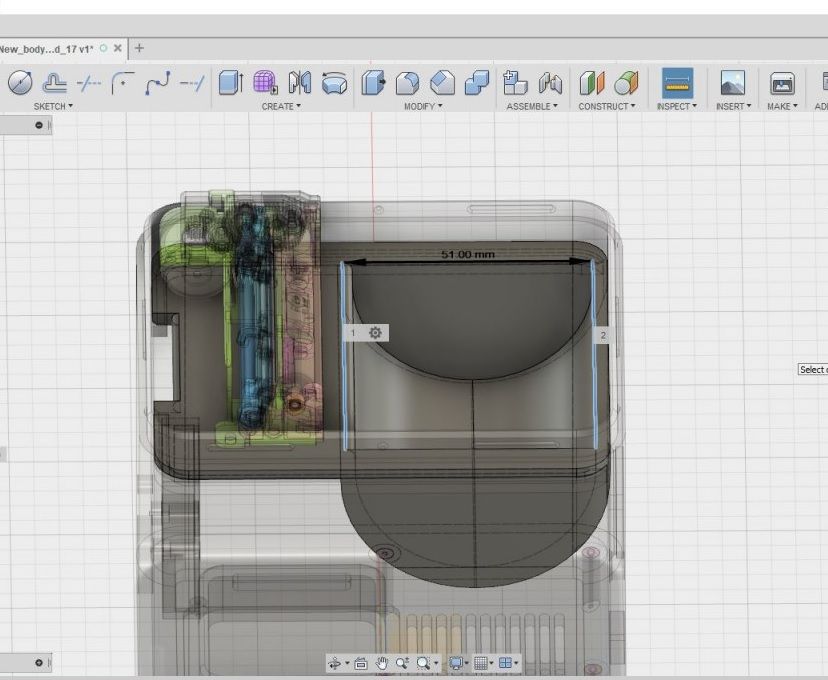828x680 pixels.
Task: Toggle the layout grid display
Action: point(482,662)
